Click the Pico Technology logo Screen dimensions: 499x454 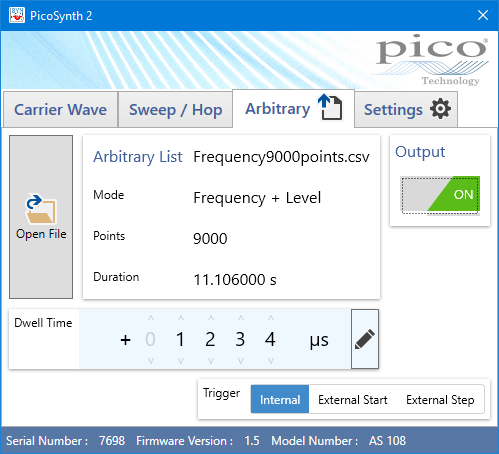point(432,59)
